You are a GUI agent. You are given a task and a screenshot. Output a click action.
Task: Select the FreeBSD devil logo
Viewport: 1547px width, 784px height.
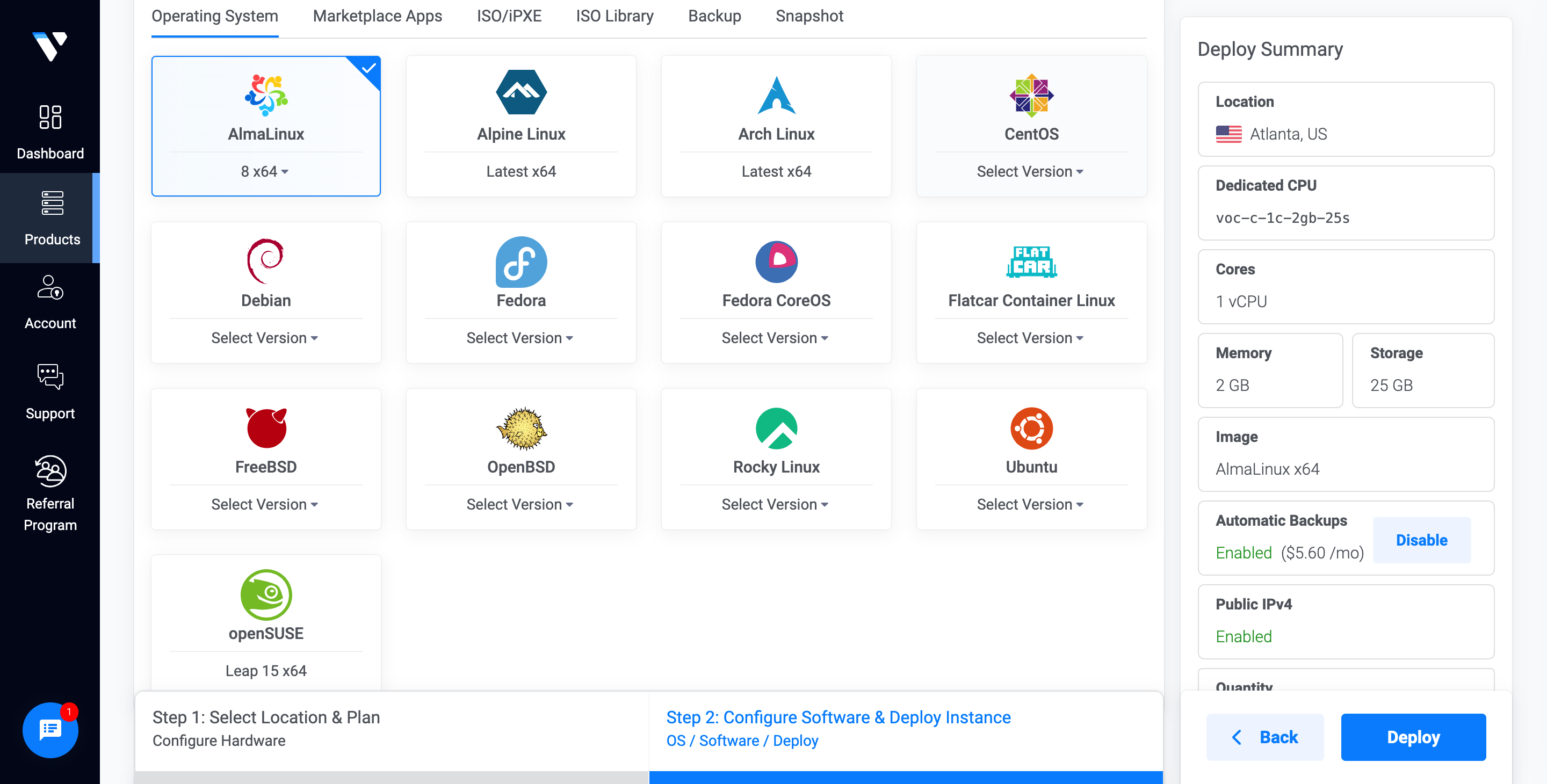point(266,428)
